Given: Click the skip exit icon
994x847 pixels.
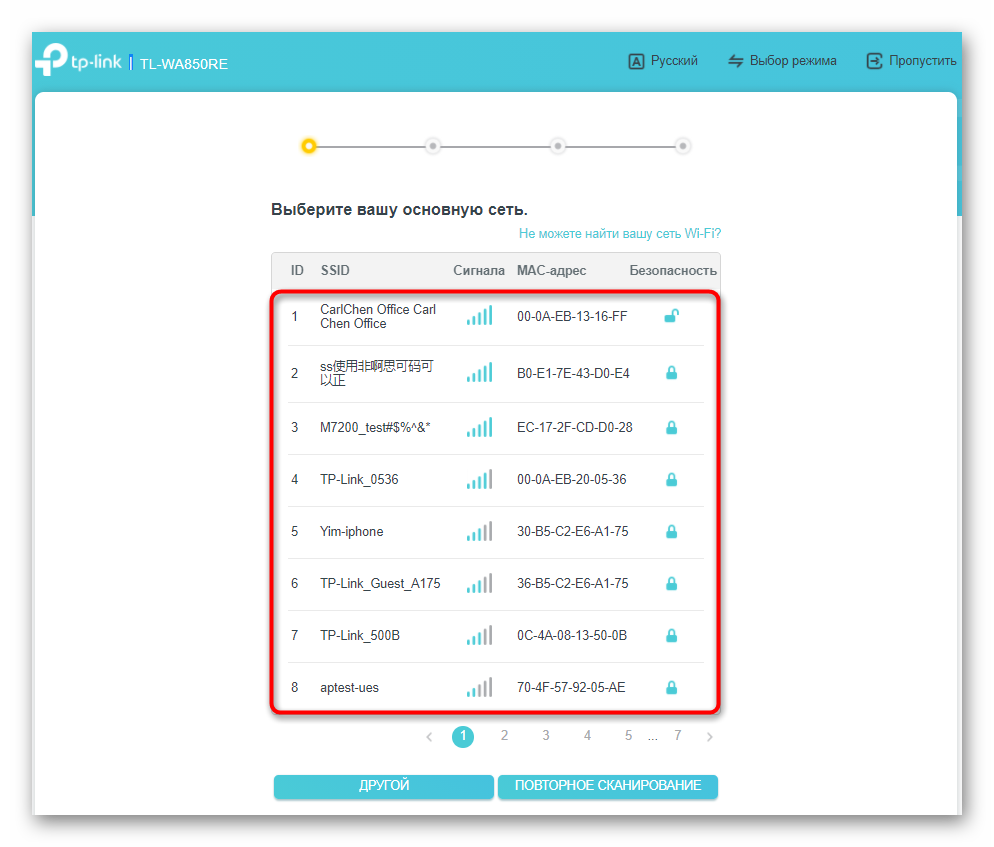Looking at the screenshot, I should (x=874, y=61).
